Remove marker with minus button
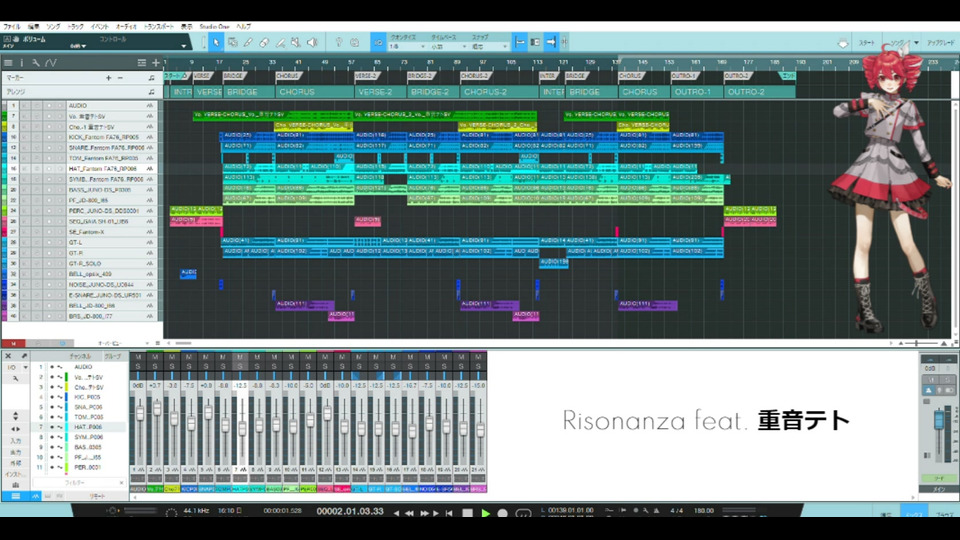The width and height of the screenshot is (960, 540). pos(120,78)
